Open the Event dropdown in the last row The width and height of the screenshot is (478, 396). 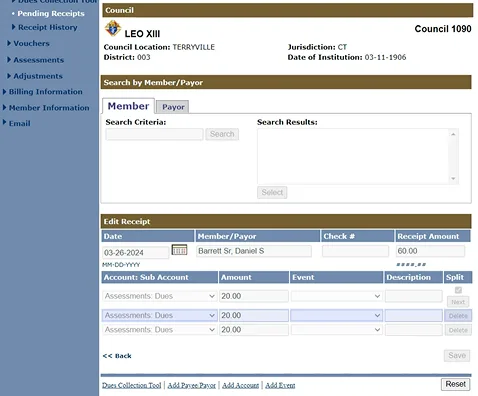pos(336,330)
